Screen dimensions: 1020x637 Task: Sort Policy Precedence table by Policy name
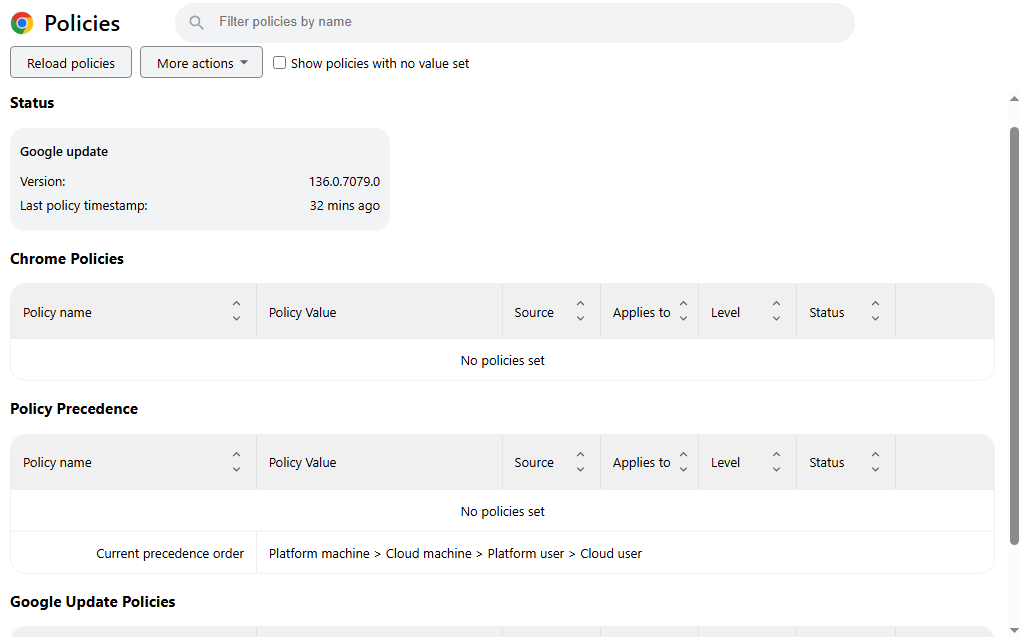coord(236,462)
